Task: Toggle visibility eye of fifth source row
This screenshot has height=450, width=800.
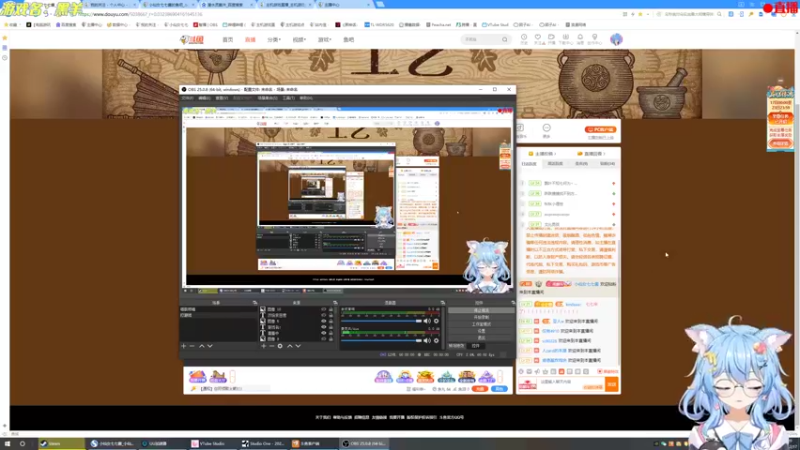Action: tap(323, 333)
